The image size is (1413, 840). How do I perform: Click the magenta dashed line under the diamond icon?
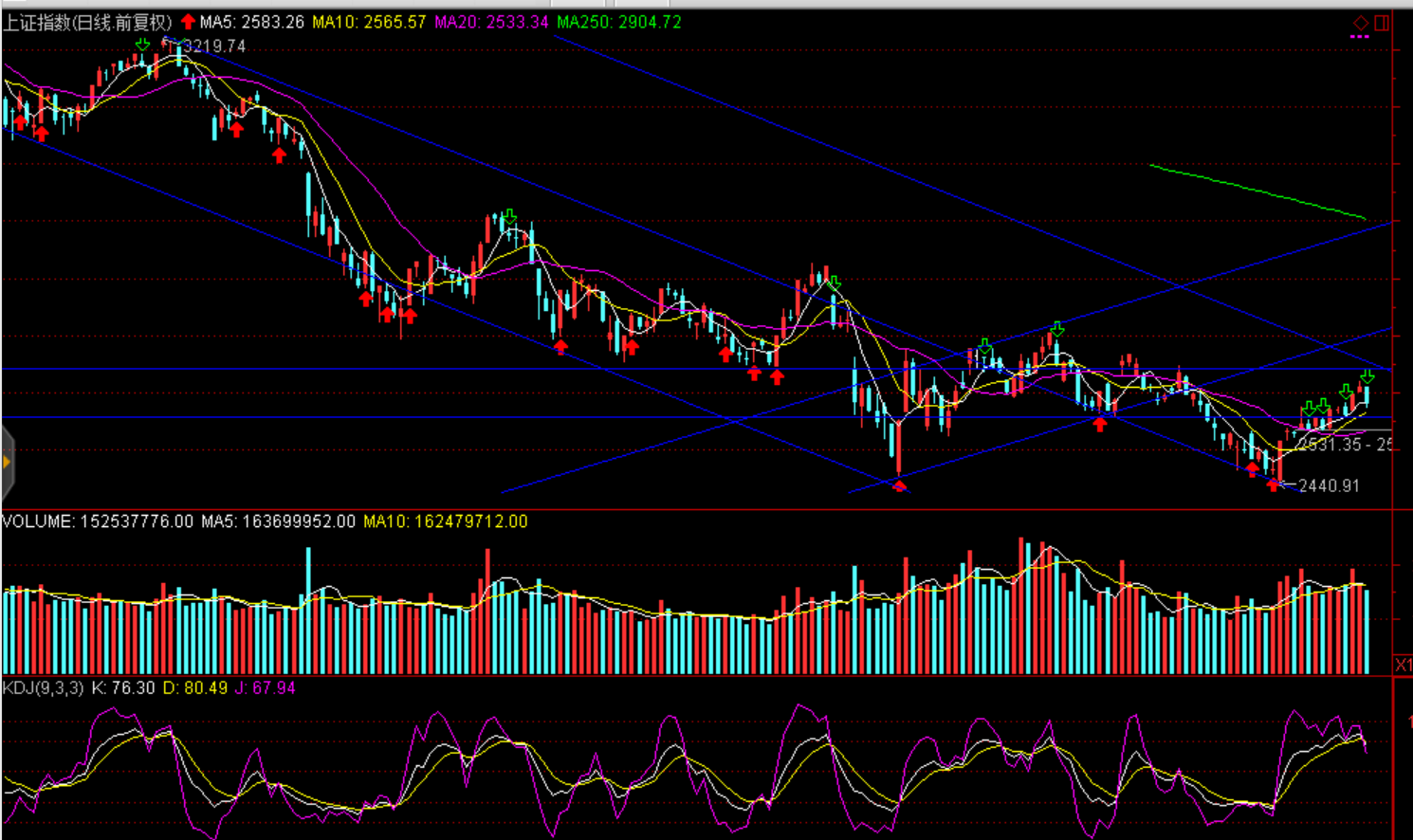(x=1359, y=37)
